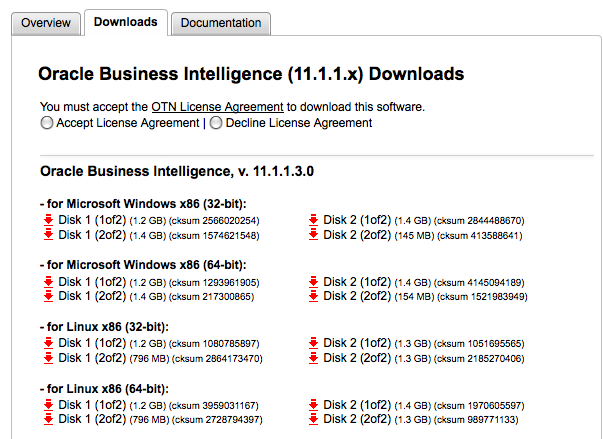The height and width of the screenshot is (439, 603).
Task: Click download arrow icon for Windows 64-bit Disk 2 (1of2)
Action: (313, 282)
